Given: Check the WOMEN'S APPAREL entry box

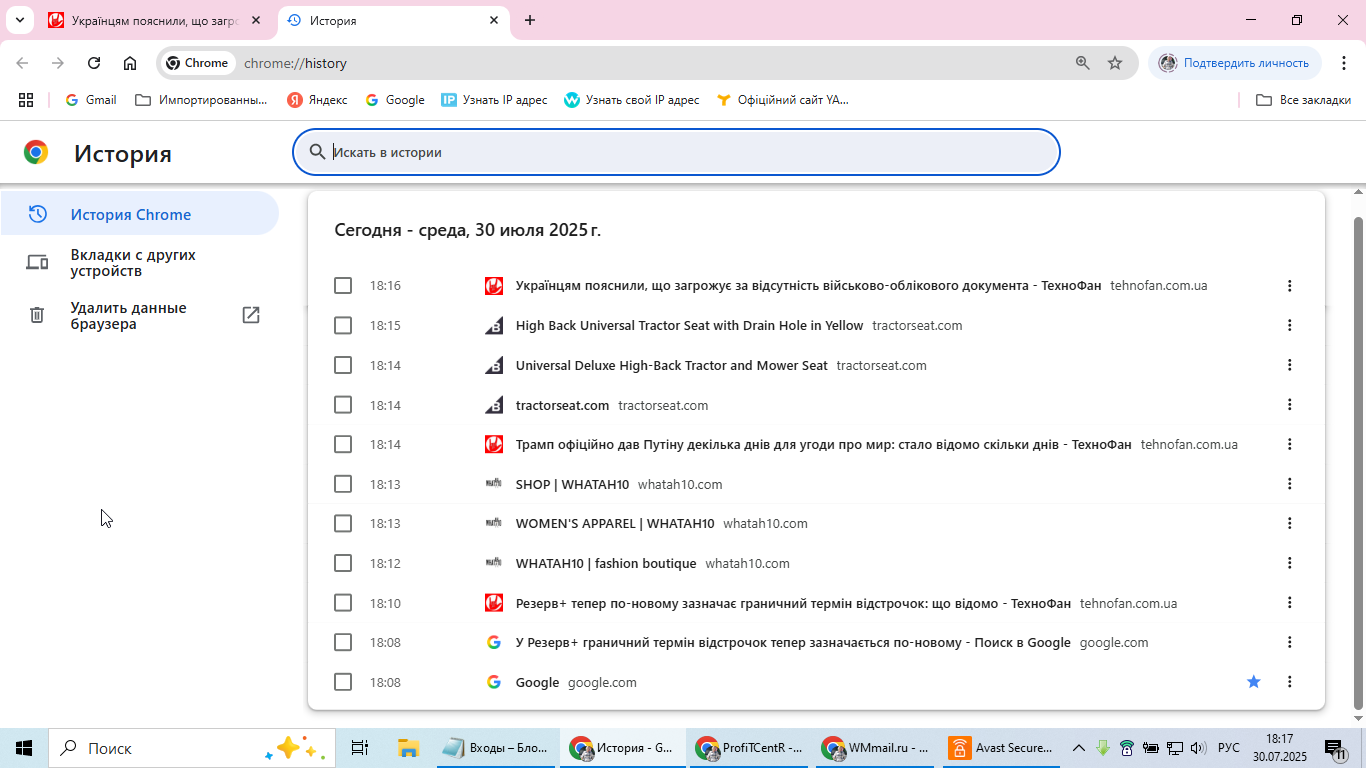Looking at the screenshot, I should pos(343,523).
